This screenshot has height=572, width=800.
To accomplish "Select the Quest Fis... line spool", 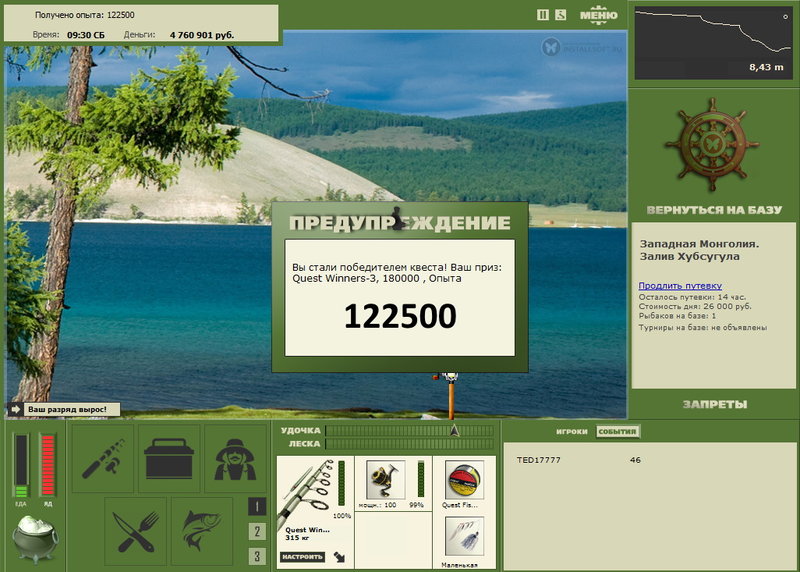I will pos(464,479).
